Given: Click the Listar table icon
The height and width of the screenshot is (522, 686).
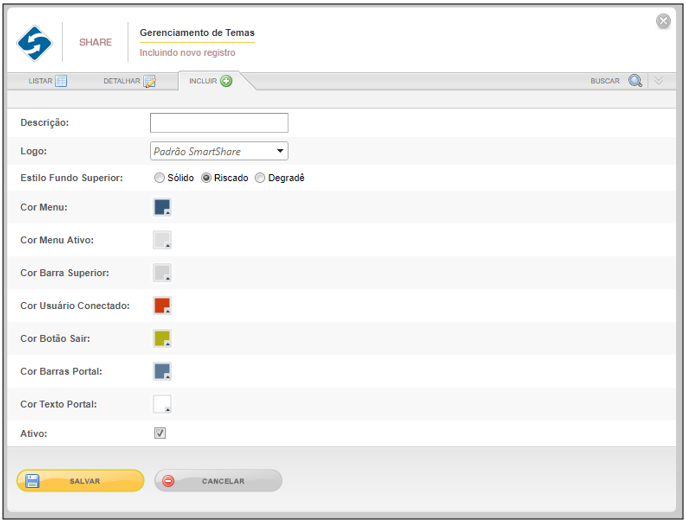Looking at the screenshot, I should [x=61, y=81].
